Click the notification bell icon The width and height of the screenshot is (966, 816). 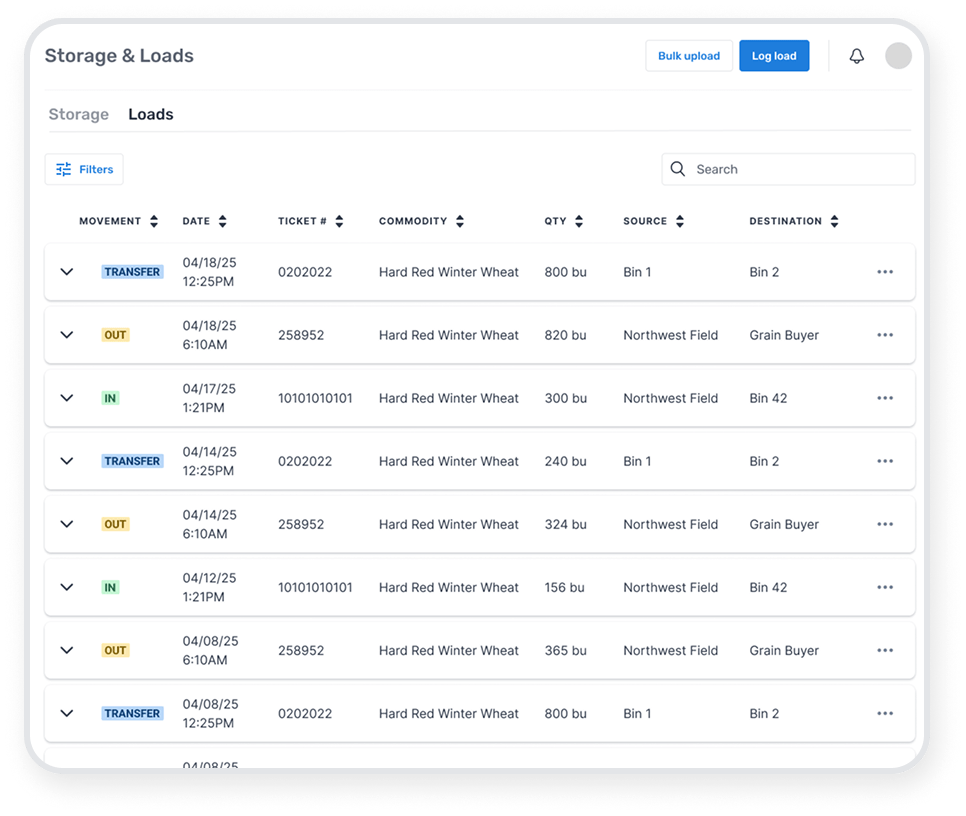point(856,56)
